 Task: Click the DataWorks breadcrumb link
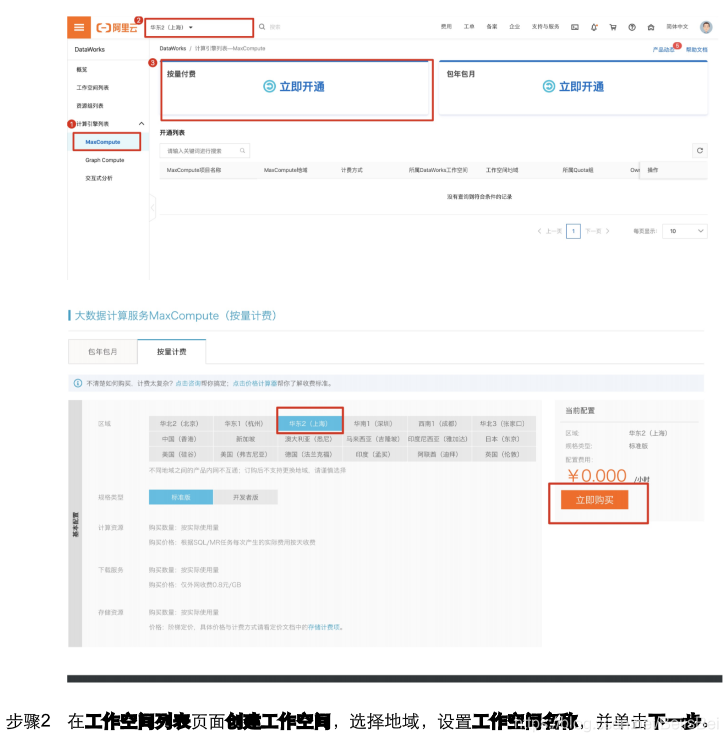click(173, 48)
